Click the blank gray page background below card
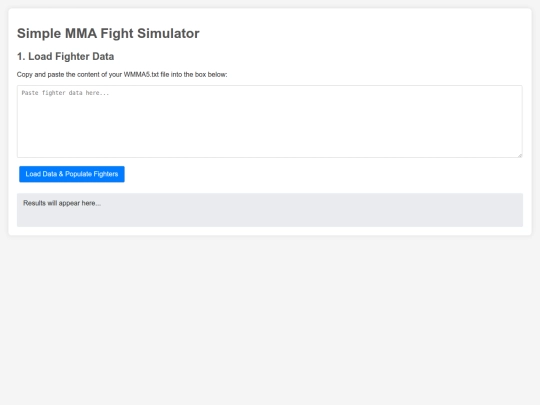This screenshot has height=405, width=540. pyautogui.click(x=270, y=320)
